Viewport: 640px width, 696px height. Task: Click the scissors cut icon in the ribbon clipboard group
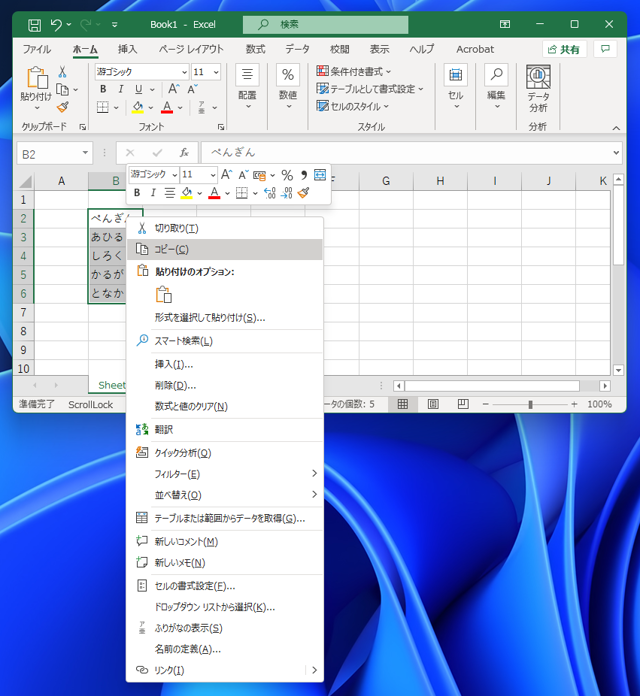point(62,72)
